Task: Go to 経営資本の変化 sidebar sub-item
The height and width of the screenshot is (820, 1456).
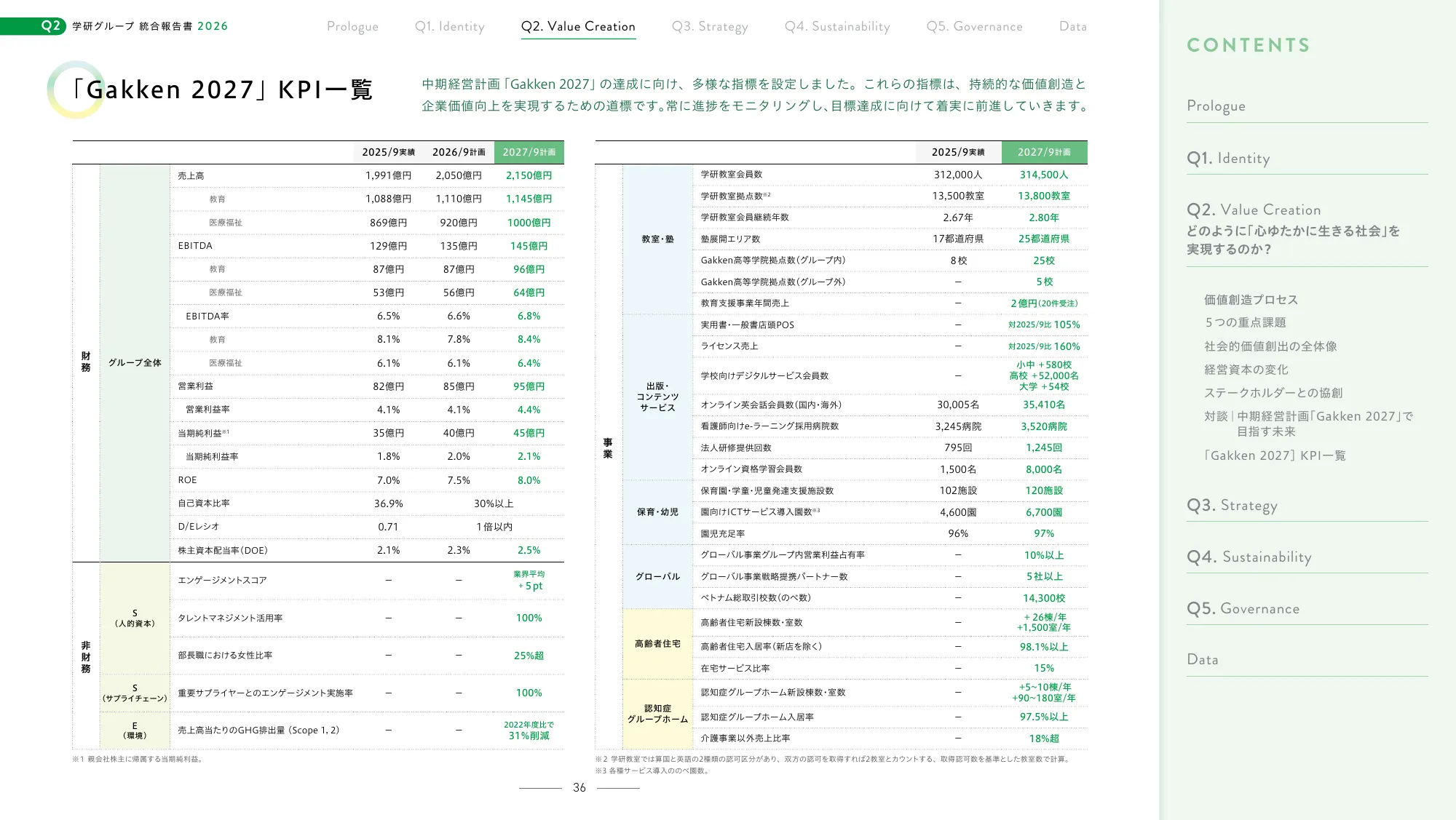Action: tap(1246, 370)
